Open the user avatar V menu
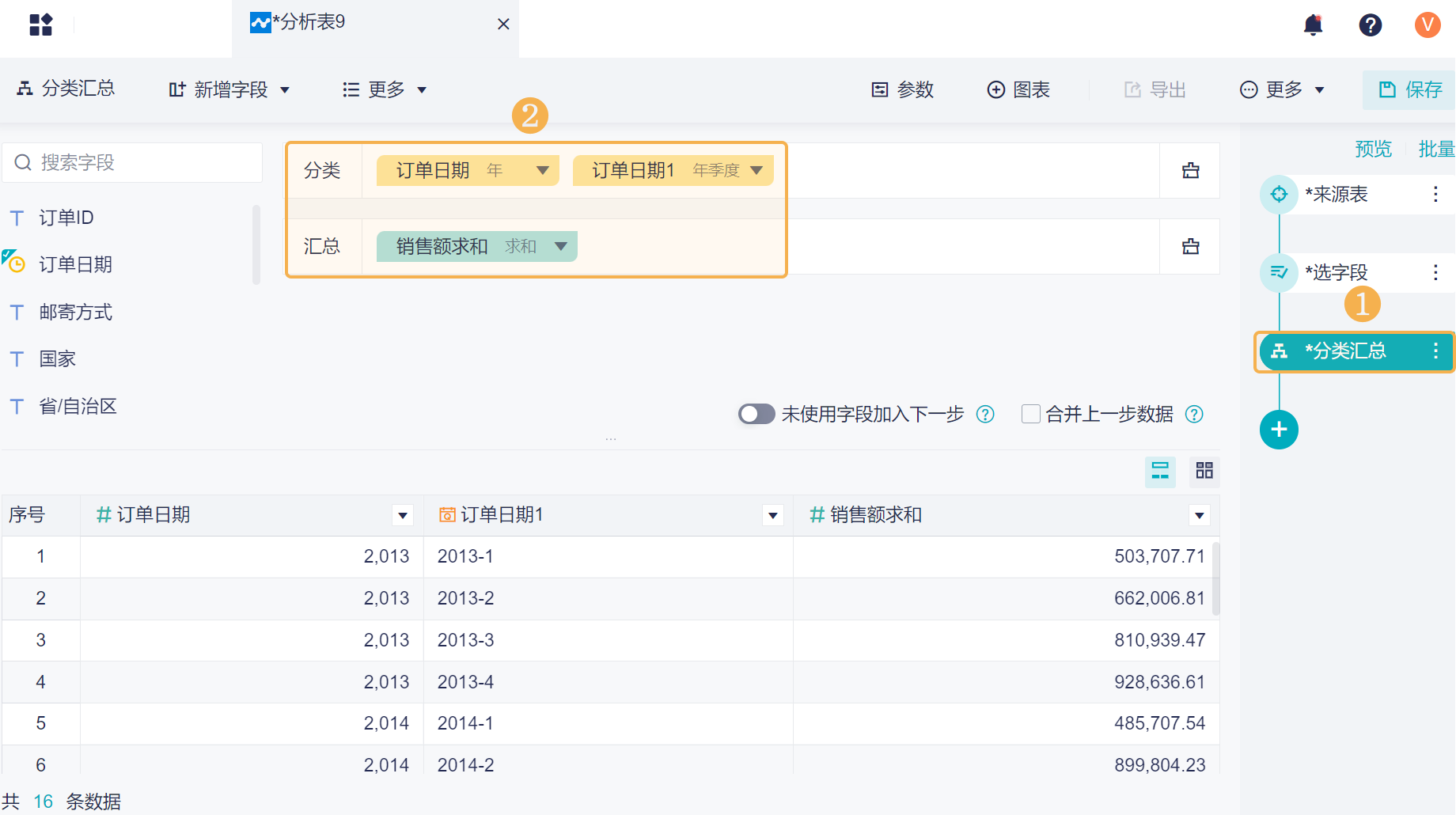 (x=1428, y=25)
